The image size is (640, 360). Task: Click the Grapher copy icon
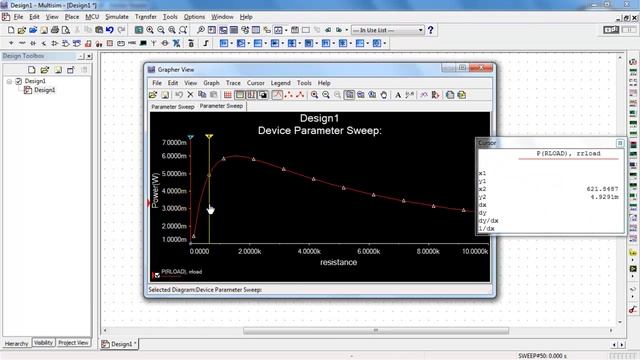[202, 95]
